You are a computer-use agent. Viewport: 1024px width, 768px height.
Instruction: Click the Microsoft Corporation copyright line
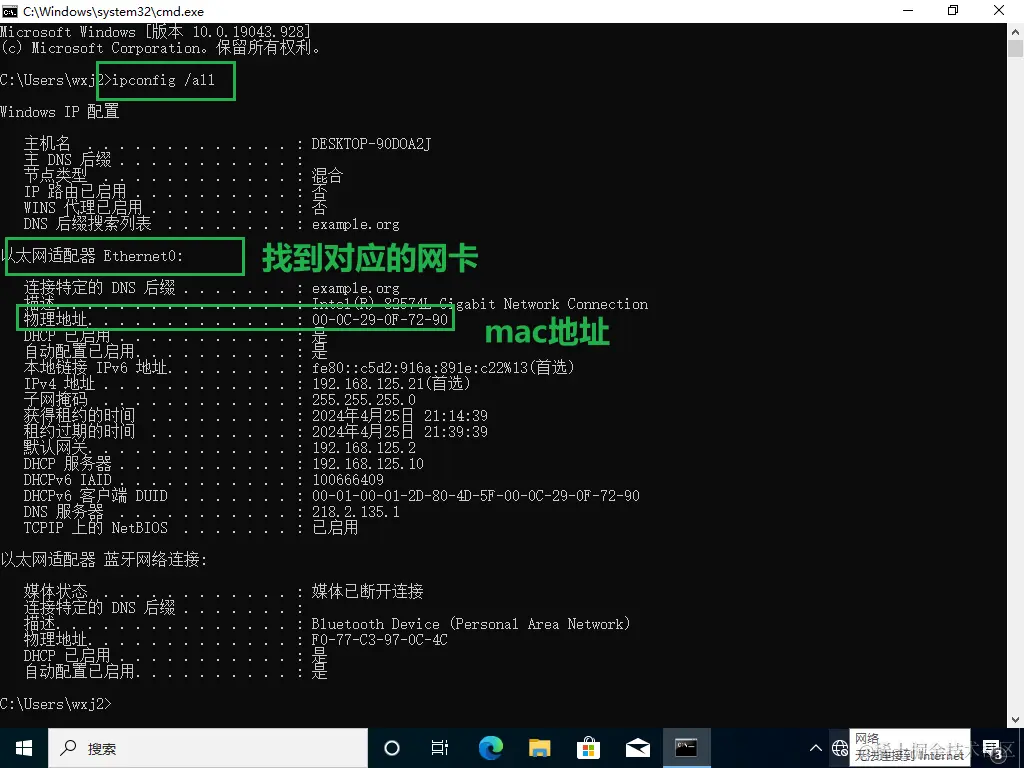160,48
